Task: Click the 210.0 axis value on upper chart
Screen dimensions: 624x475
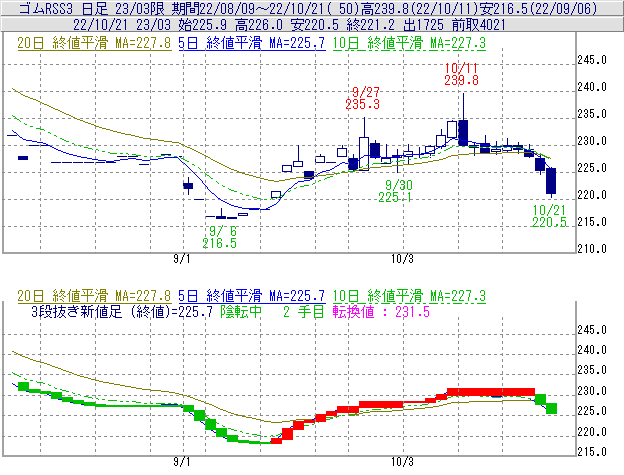Action: point(592,249)
